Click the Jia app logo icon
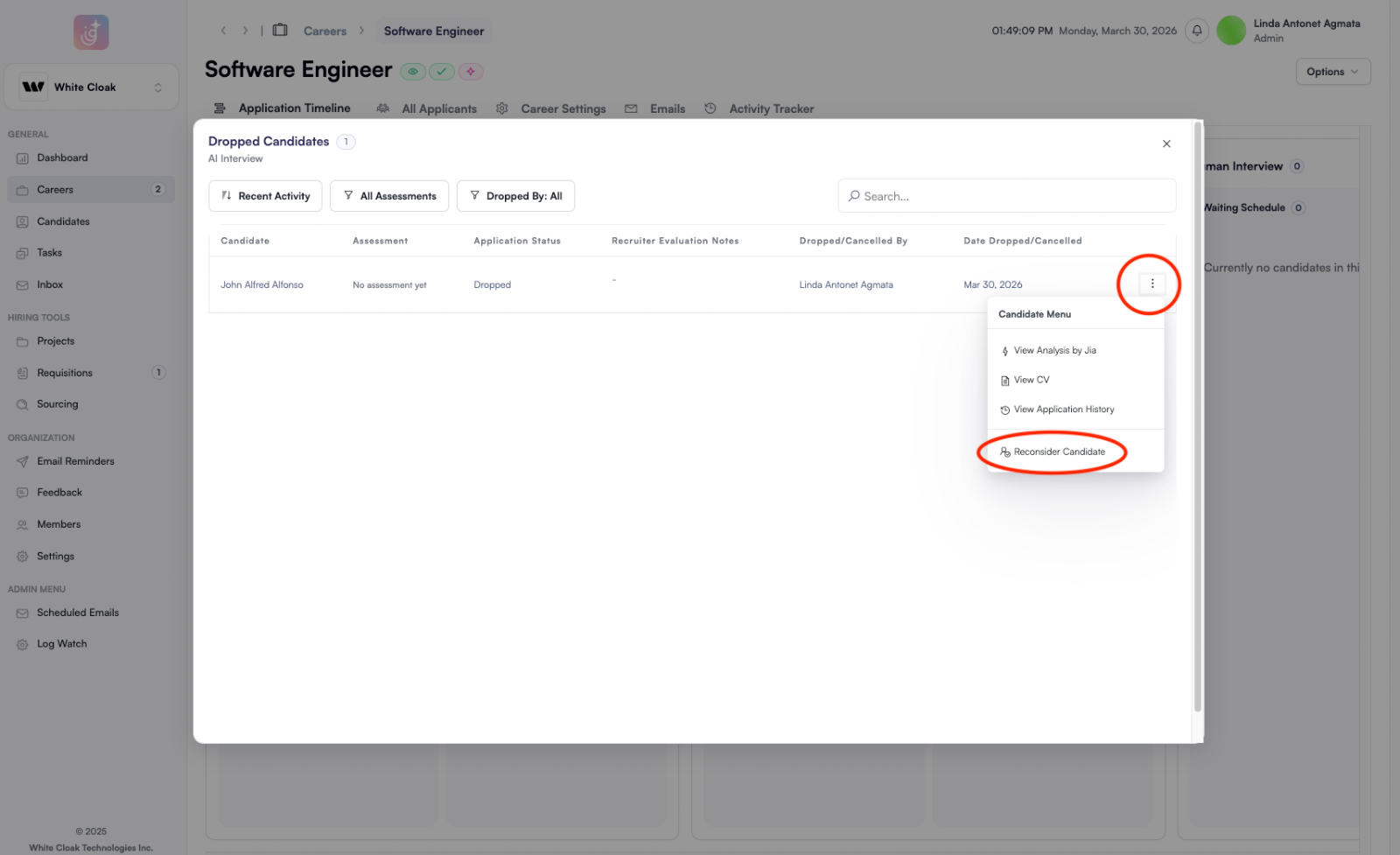 pyautogui.click(x=91, y=32)
